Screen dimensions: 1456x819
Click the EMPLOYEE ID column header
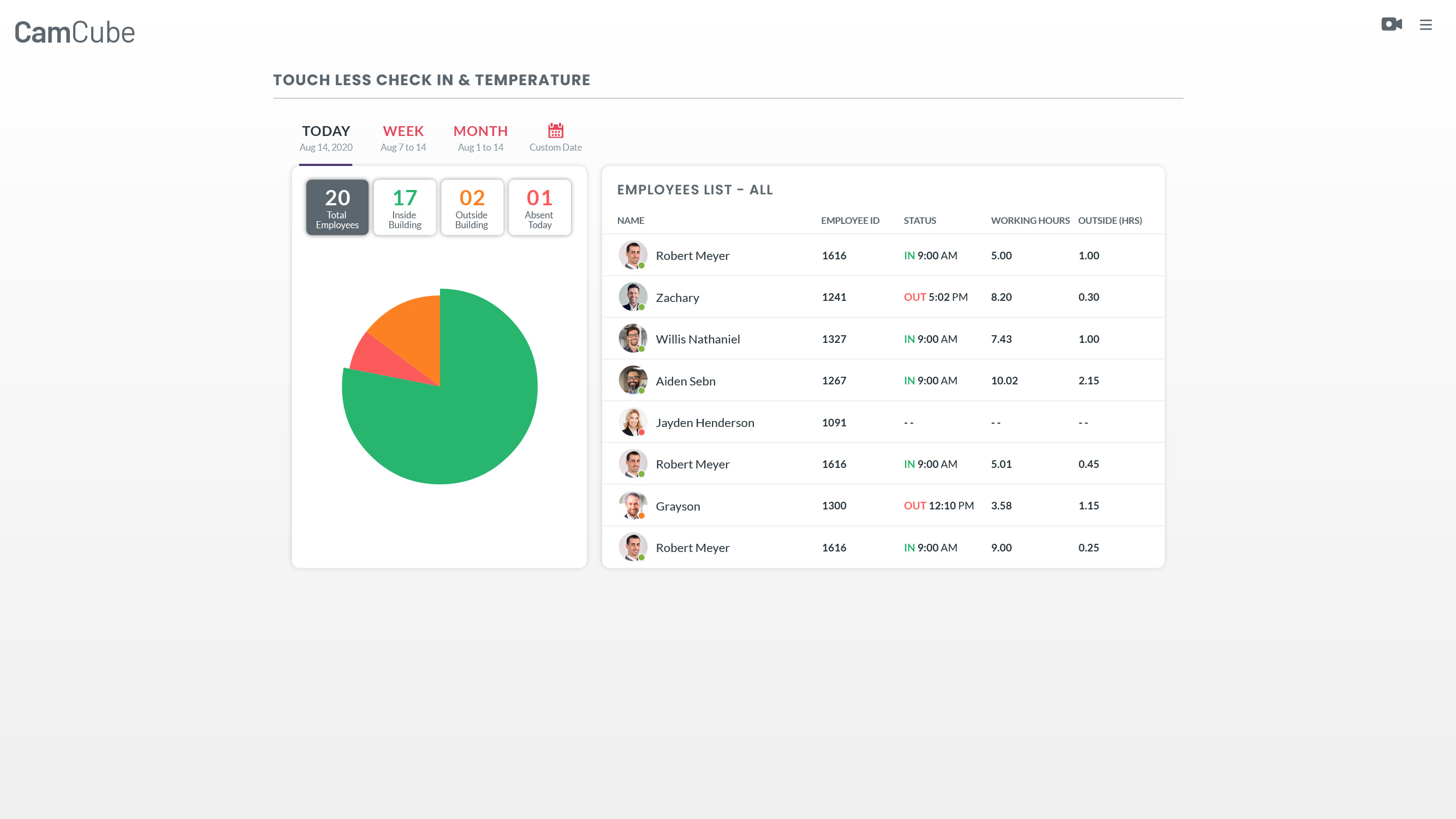pyautogui.click(x=849, y=221)
